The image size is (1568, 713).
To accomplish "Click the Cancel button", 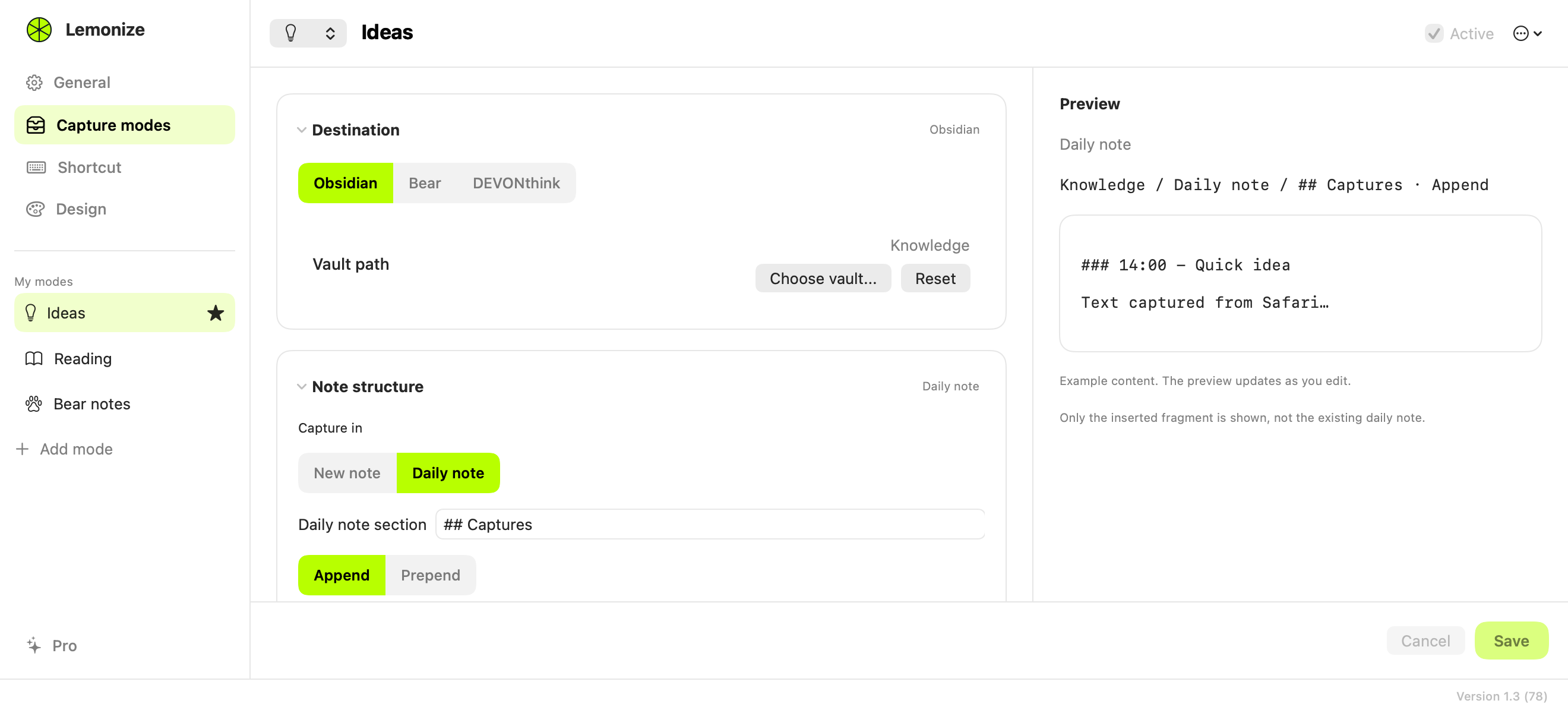I will [x=1425, y=641].
